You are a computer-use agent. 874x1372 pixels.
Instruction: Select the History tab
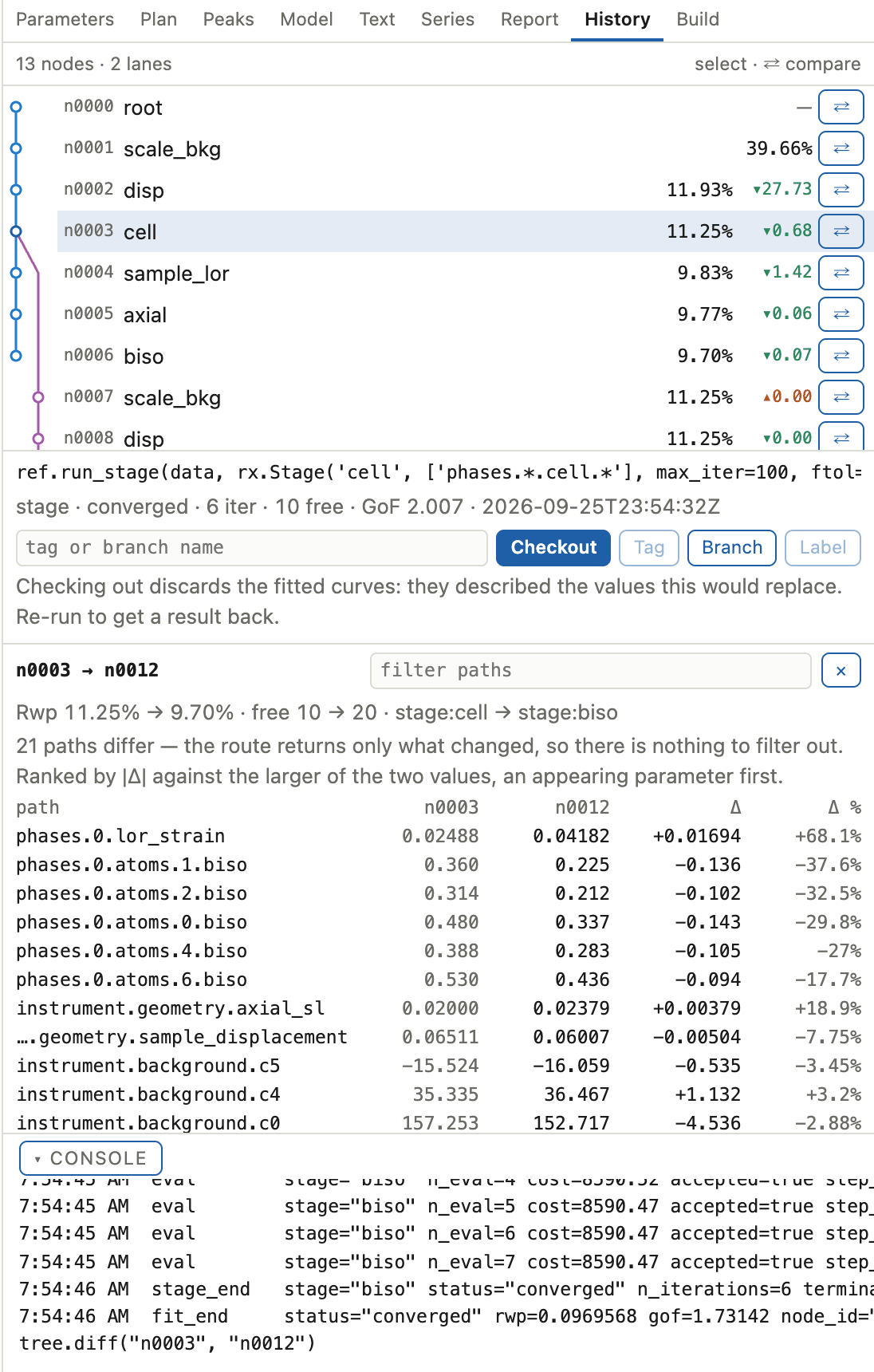coord(617,19)
